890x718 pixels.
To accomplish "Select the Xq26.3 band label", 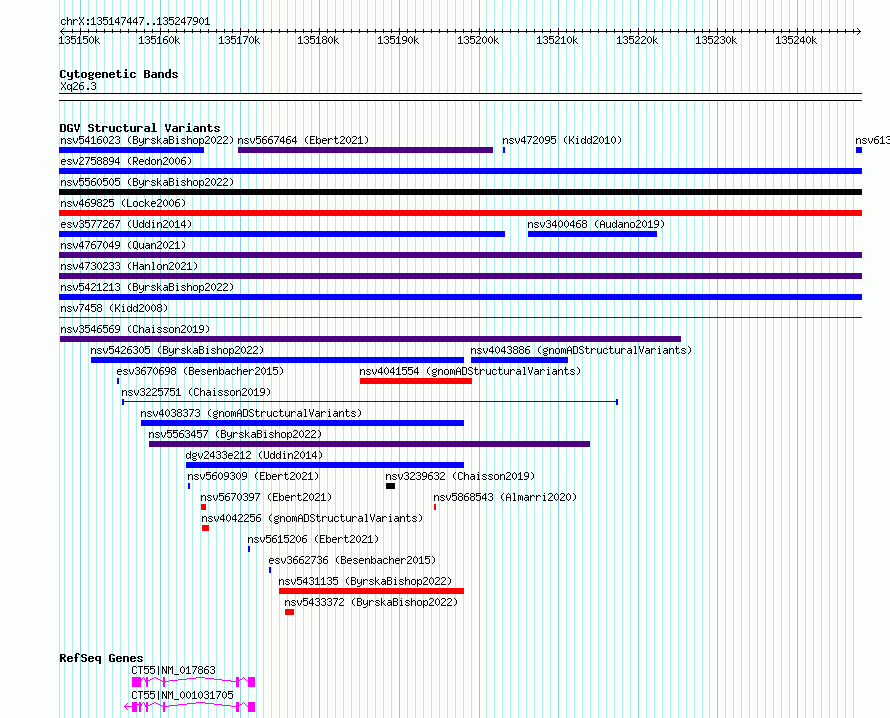I will click(78, 86).
